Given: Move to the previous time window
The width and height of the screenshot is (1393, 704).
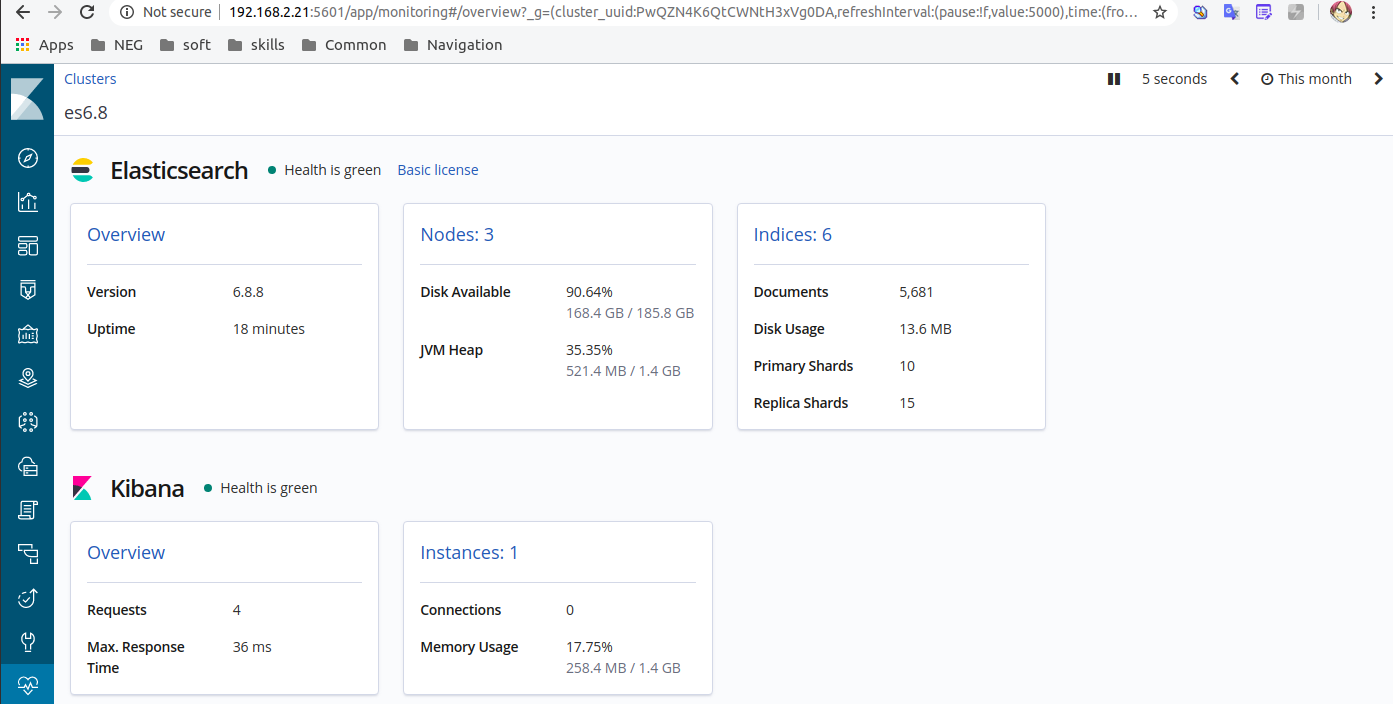Looking at the screenshot, I should pyautogui.click(x=1235, y=79).
